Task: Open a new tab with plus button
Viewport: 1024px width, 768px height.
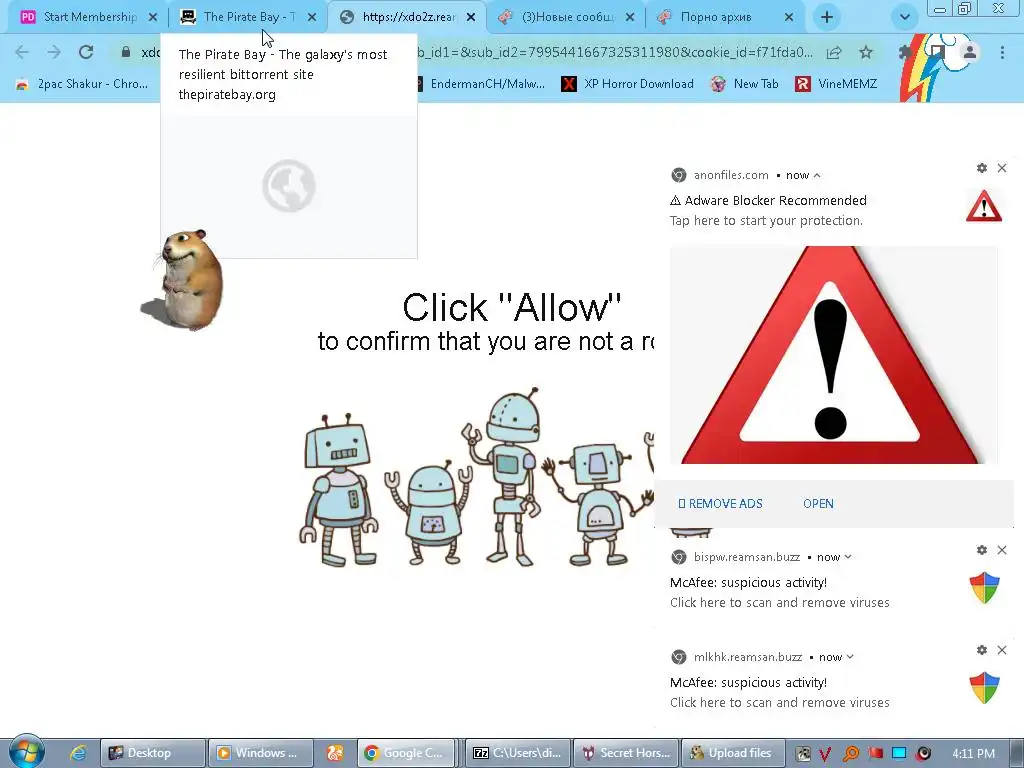Action: click(827, 18)
